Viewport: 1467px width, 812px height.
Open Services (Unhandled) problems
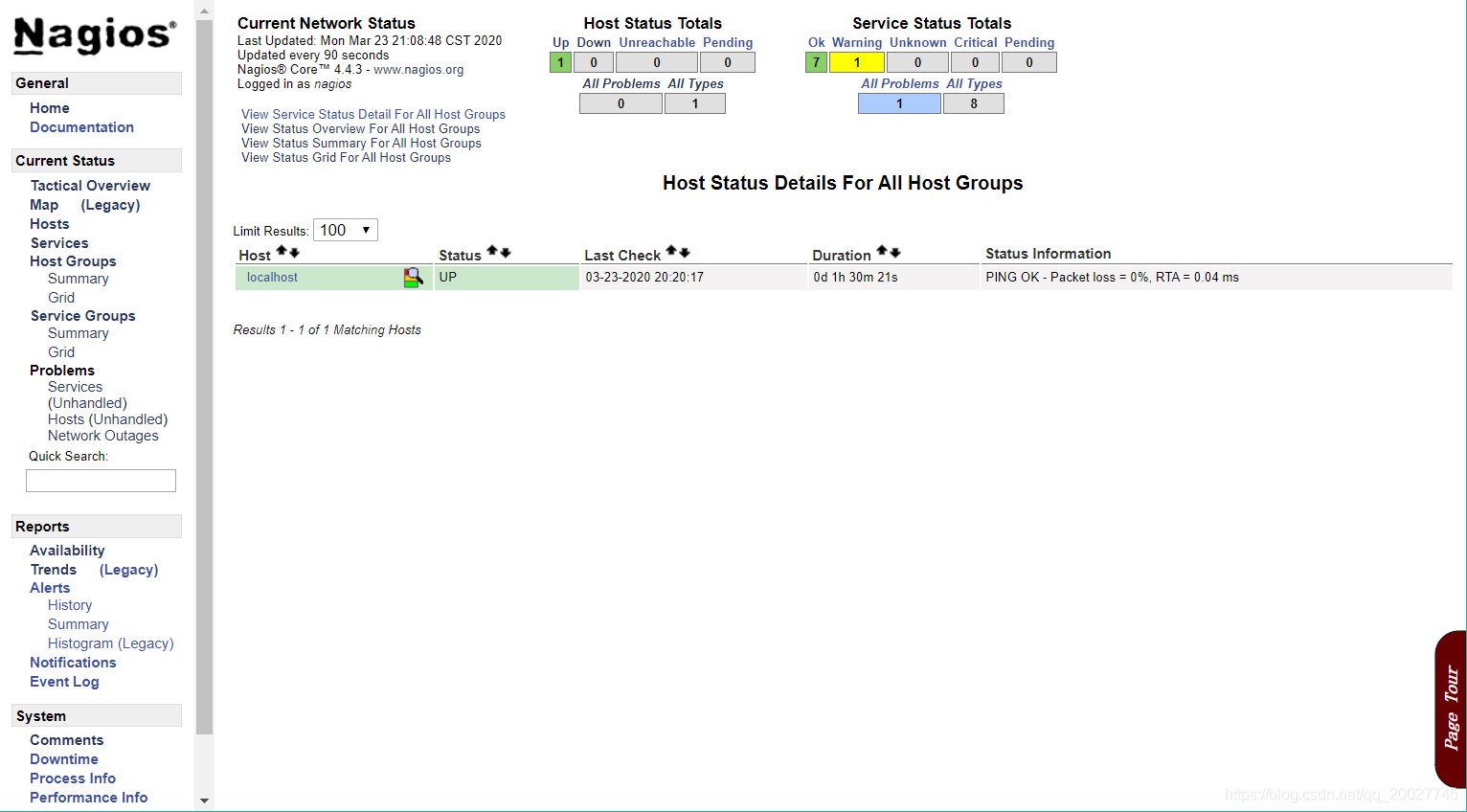tap(87, 395)
